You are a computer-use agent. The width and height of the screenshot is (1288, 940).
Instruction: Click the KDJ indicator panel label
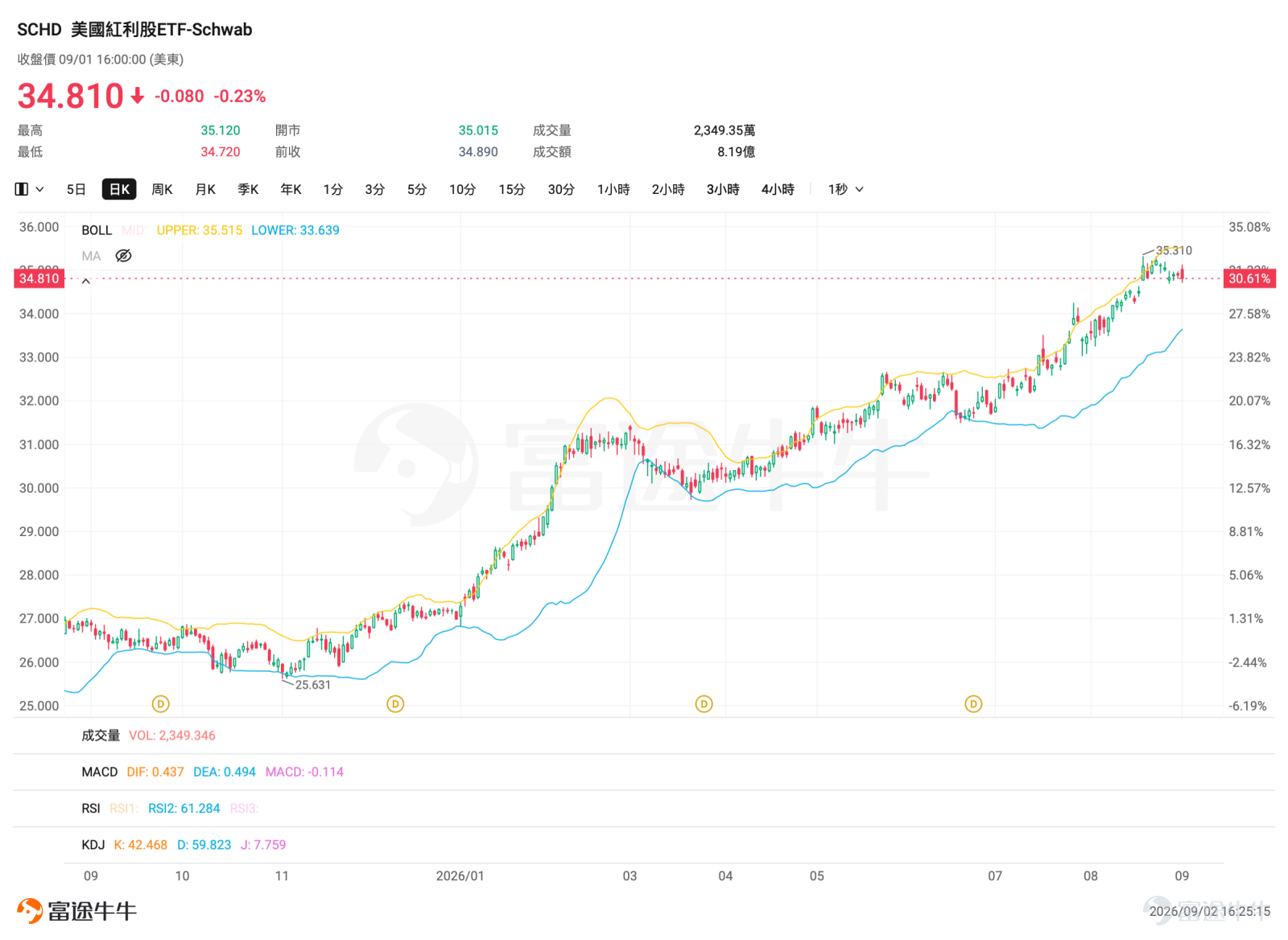pos(93,845)
